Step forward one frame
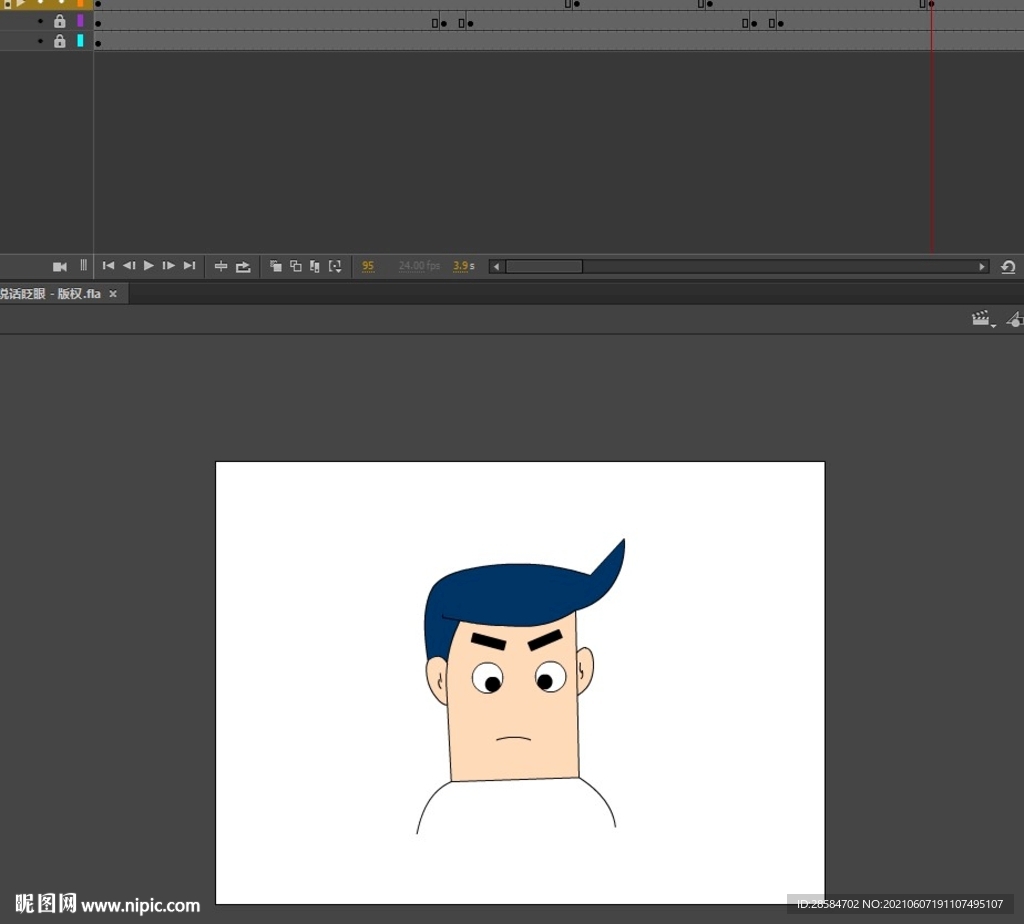 tap(168, 266)
